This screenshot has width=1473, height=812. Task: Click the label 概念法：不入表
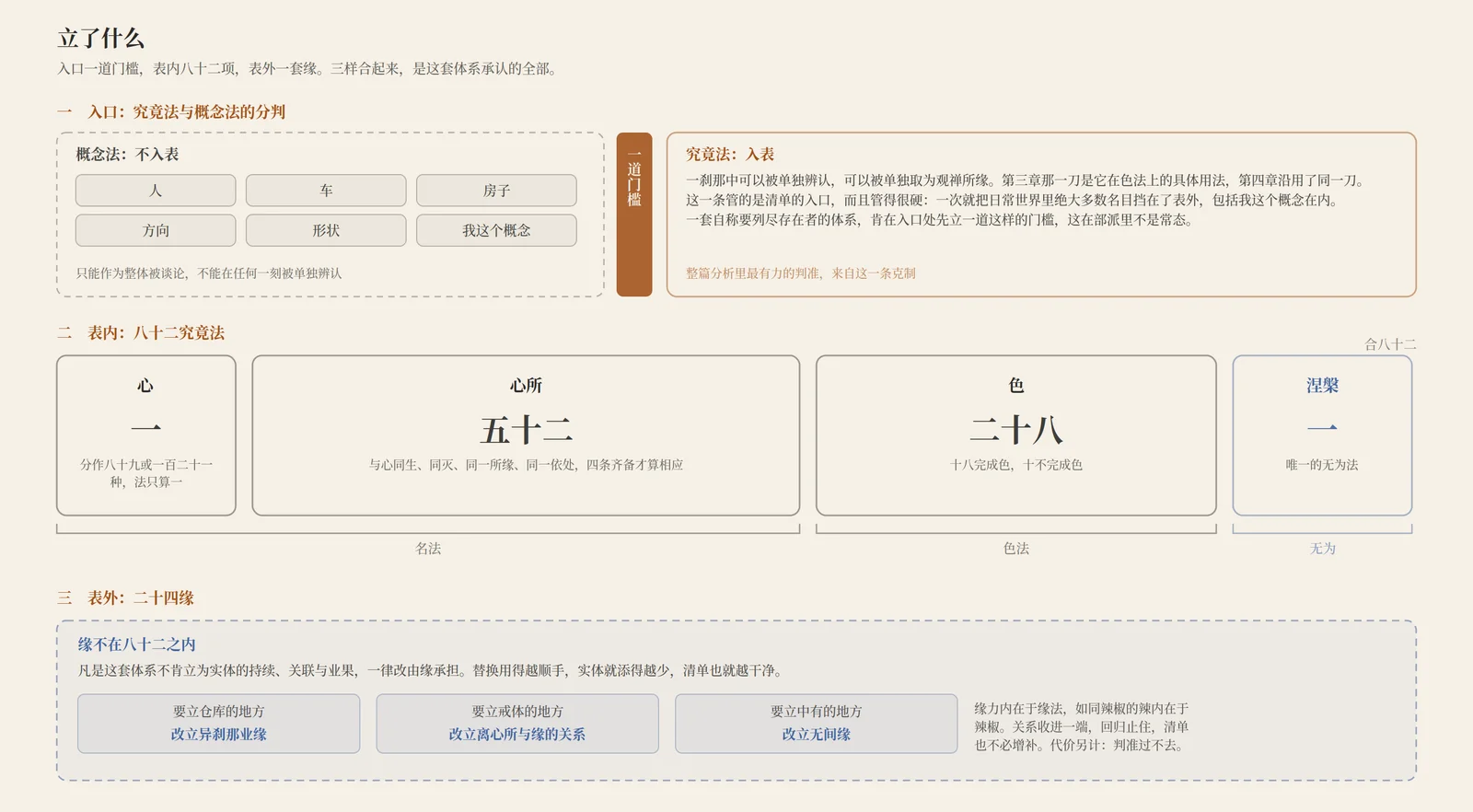click(x=127, y=154)
